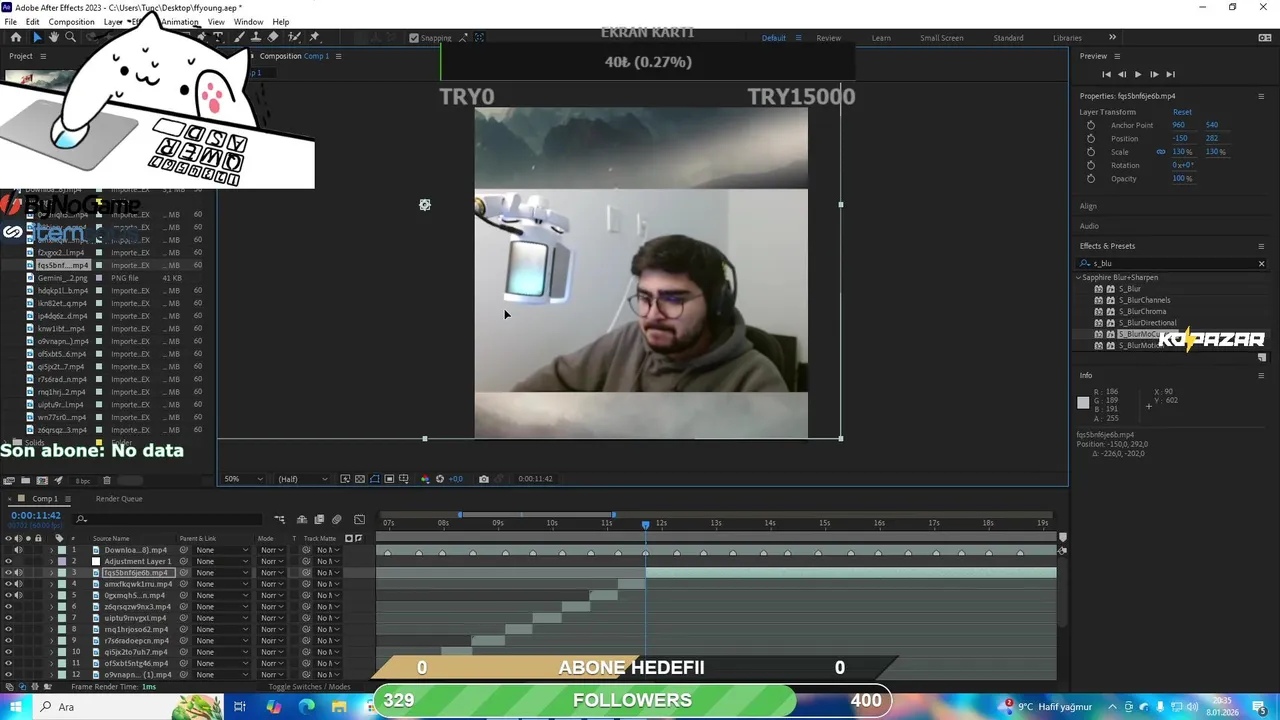Go to the Home workspace icon
The height and width of the screenshot is (720, 1280).
[16, 37]
